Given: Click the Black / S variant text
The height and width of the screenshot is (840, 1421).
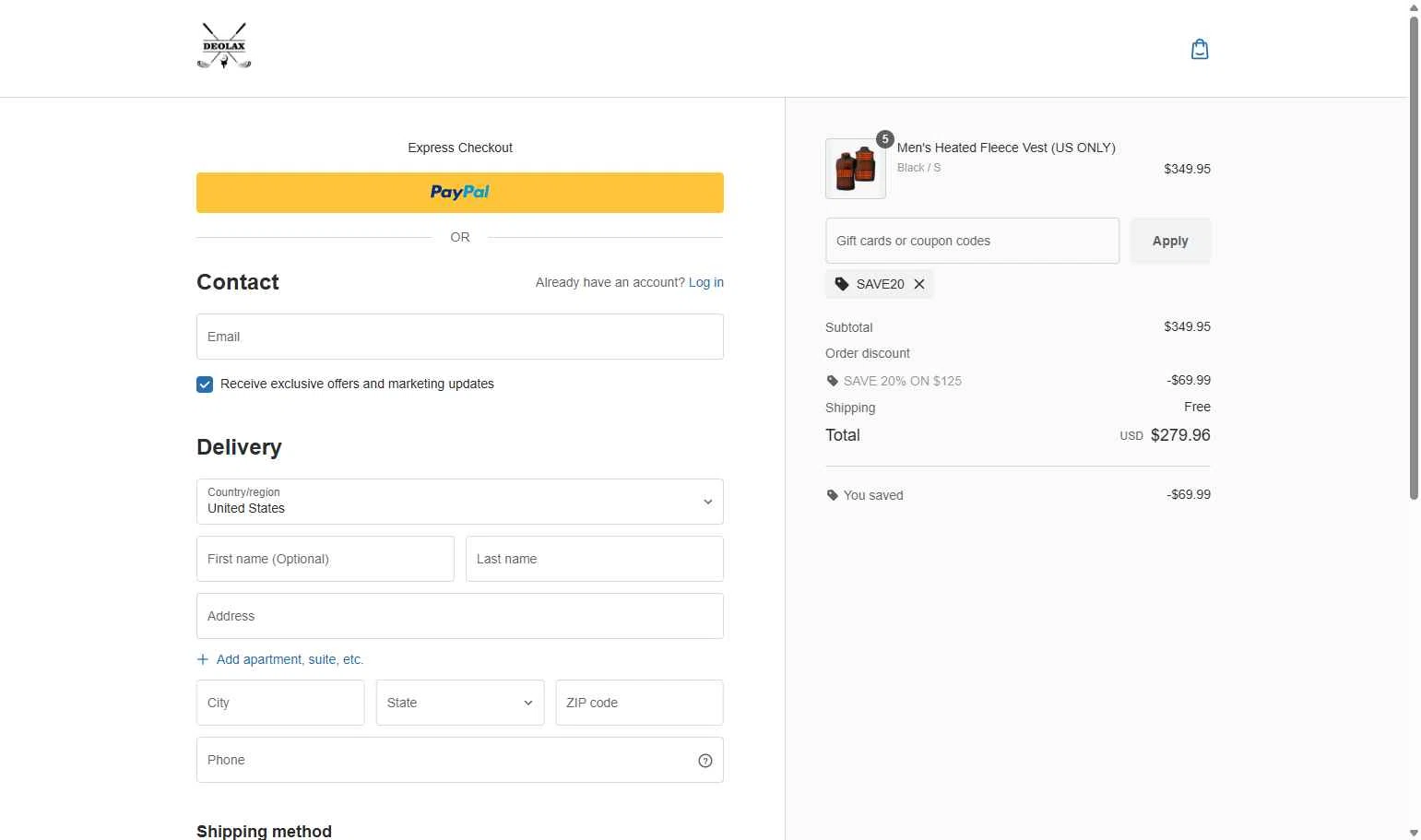Looking at the screenshot, I should pos(918,168).
